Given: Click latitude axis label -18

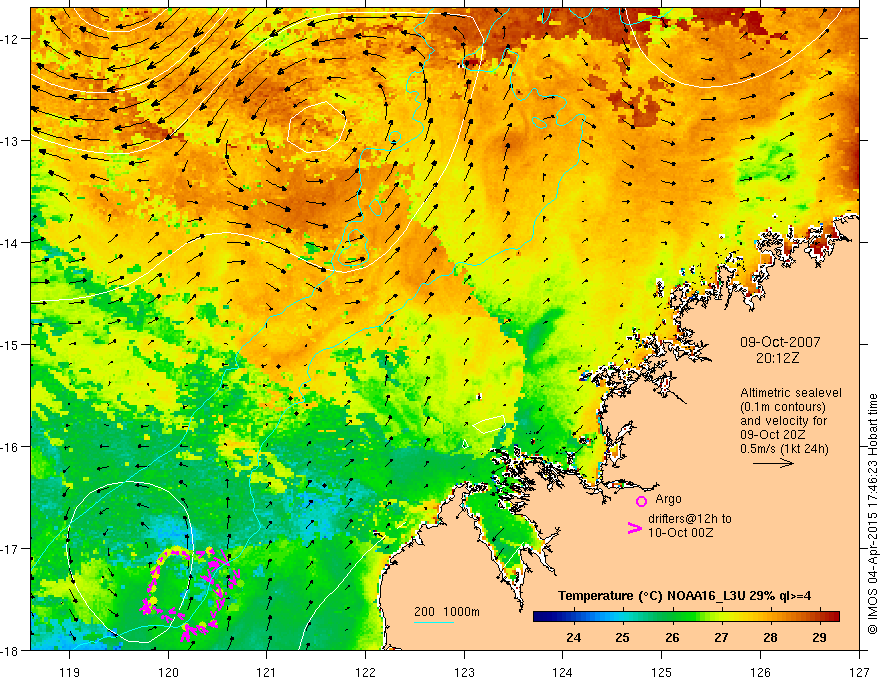Looking at the screenshot, I should (x=11, y=650).
